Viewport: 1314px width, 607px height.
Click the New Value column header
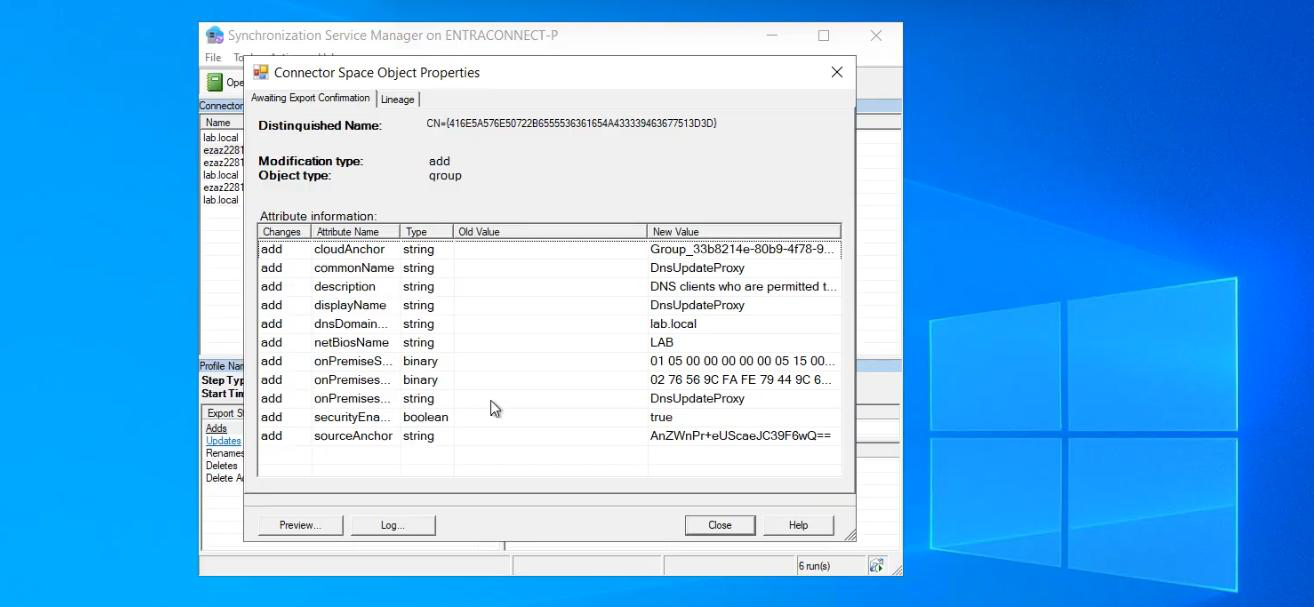pyautogui.click(x=744, y=232)
